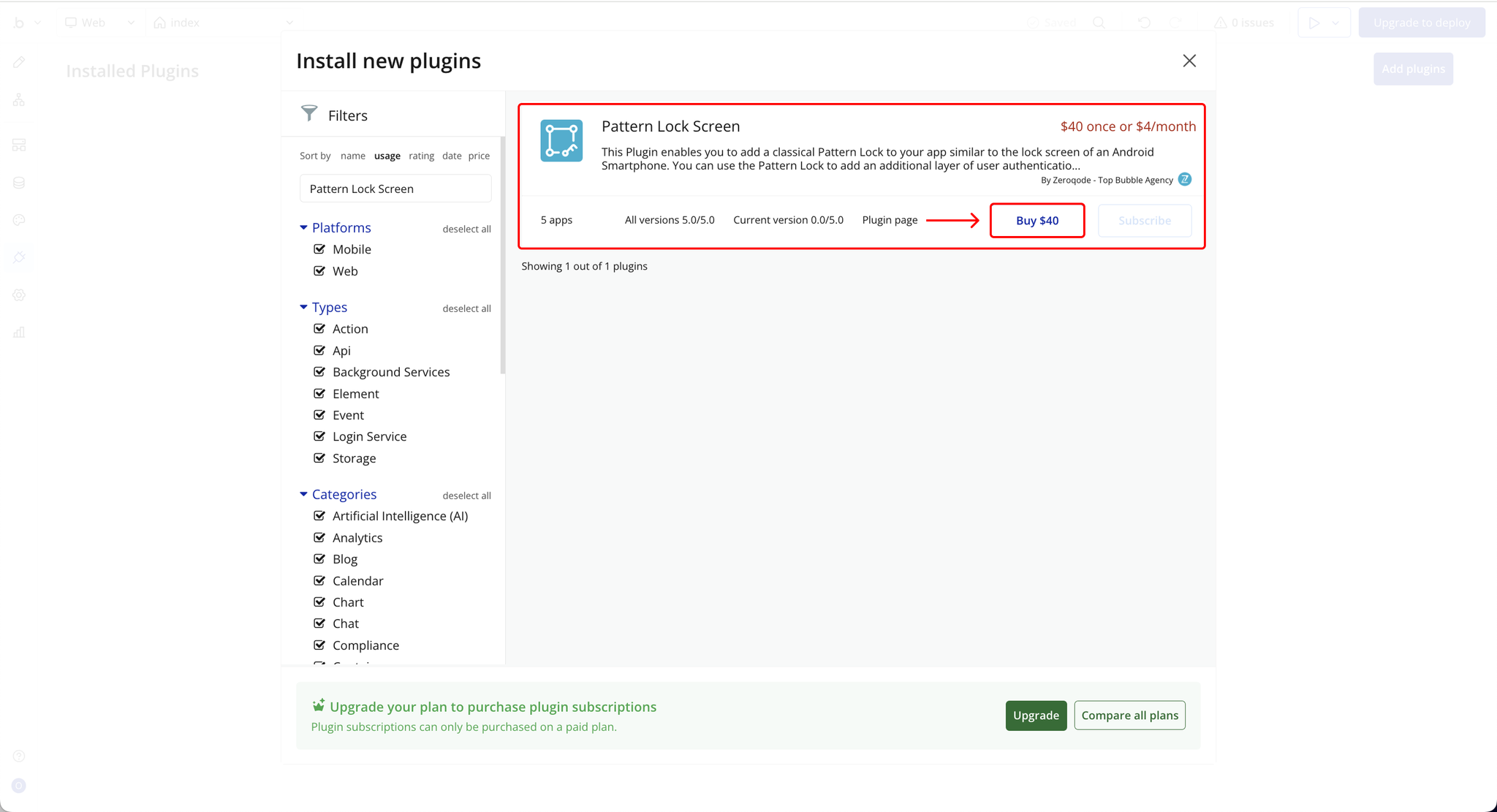1497x812 pixels.
Task: Click the Buy $40 button
Action: coord(1036,221)
